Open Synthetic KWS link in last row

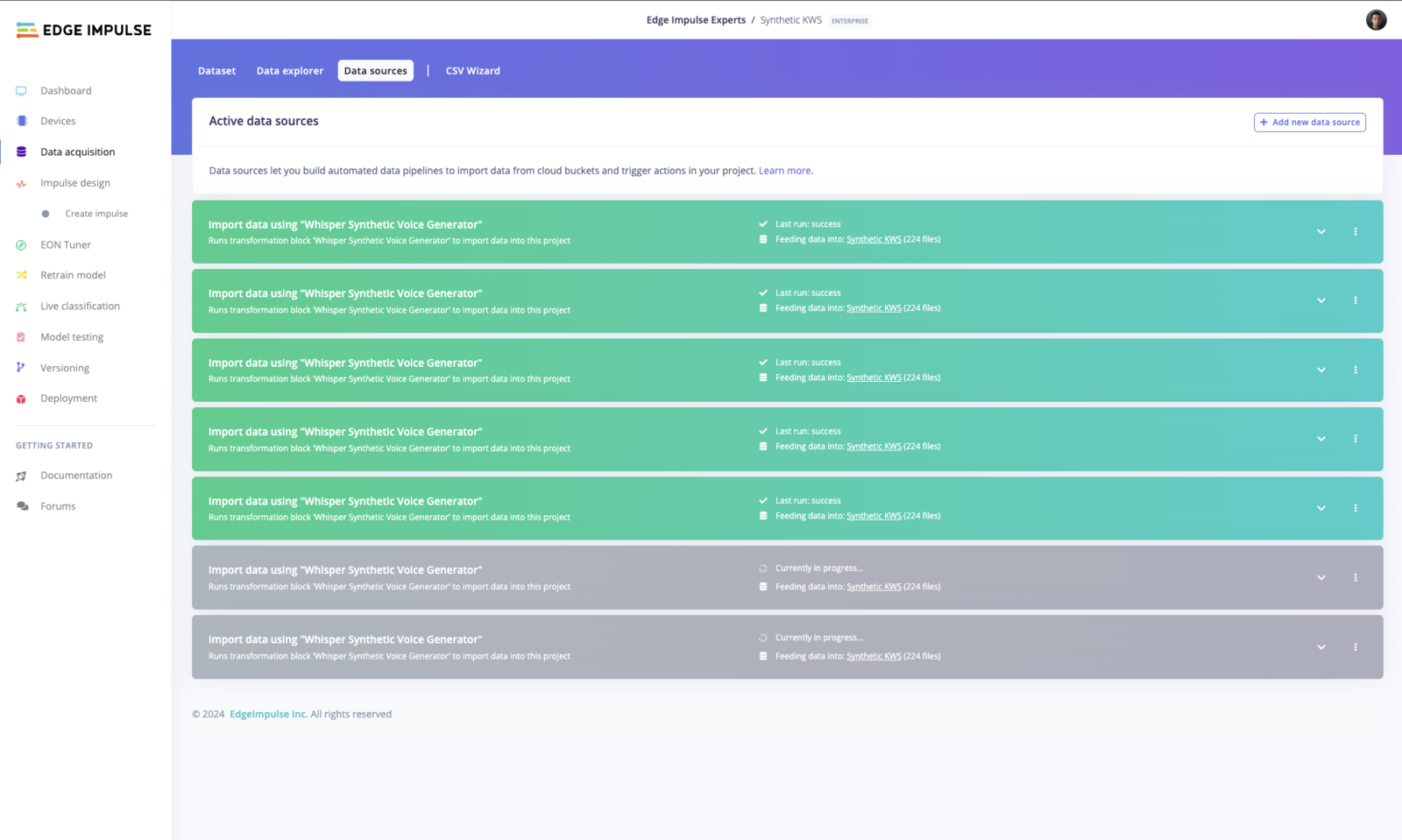(x=874, y=656)
